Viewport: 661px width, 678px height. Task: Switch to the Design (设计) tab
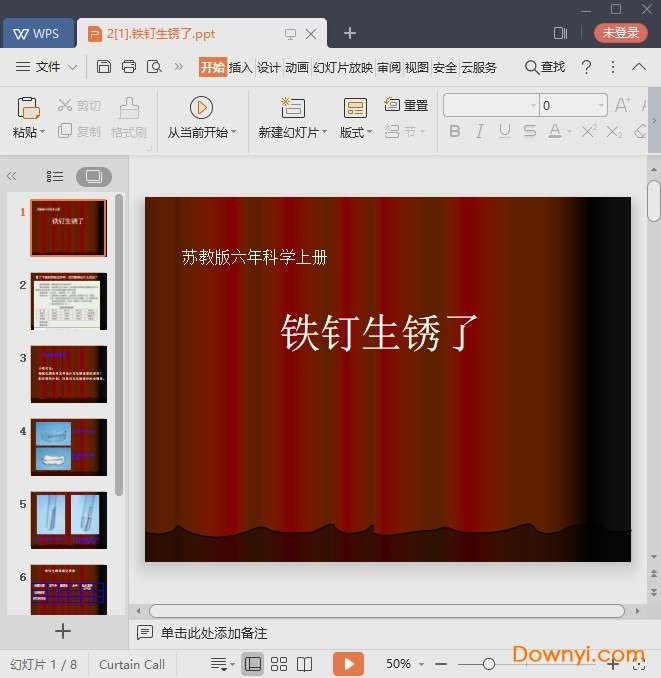tap(269, 67)
